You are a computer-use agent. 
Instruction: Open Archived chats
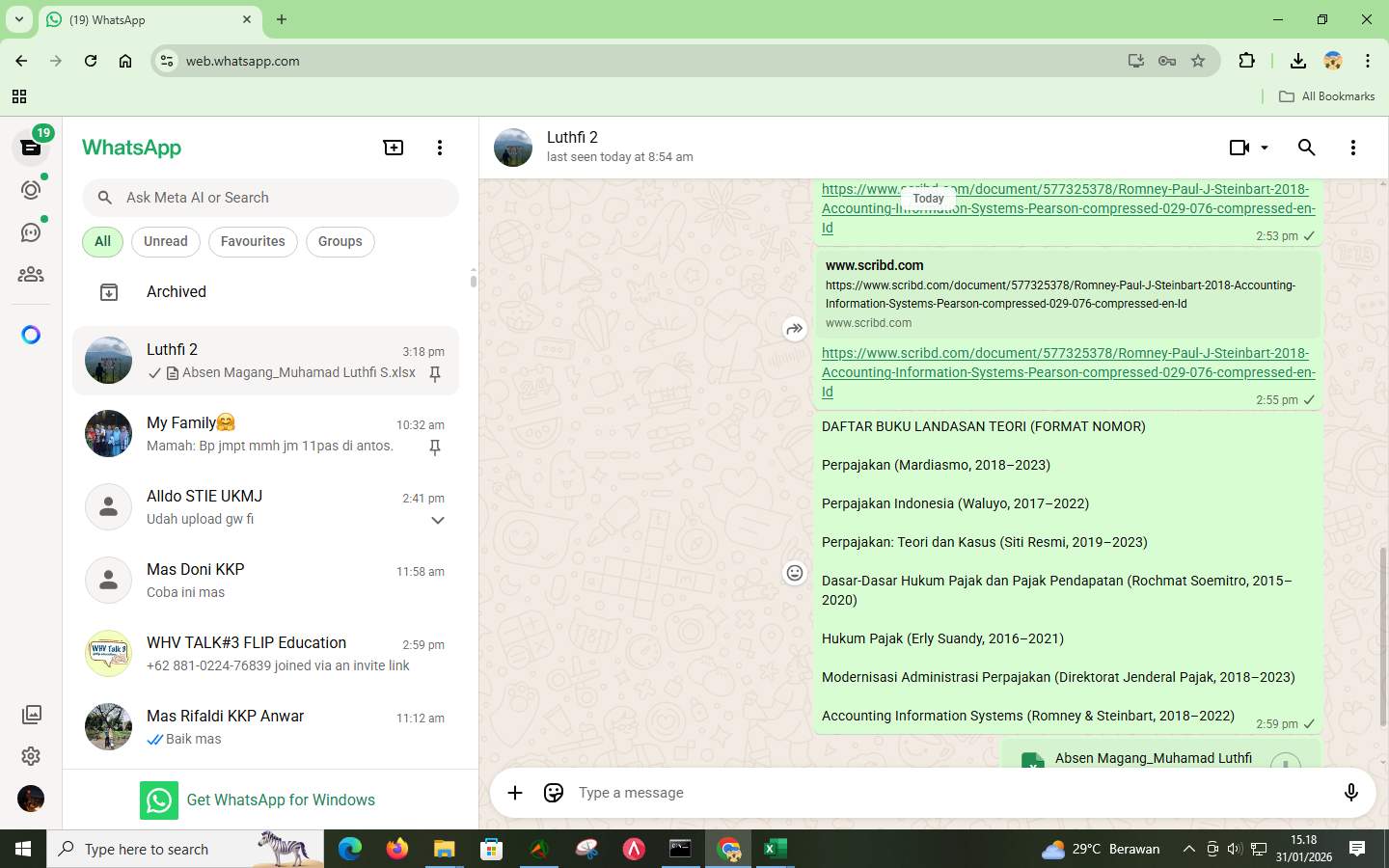click(x=176, y=291)
